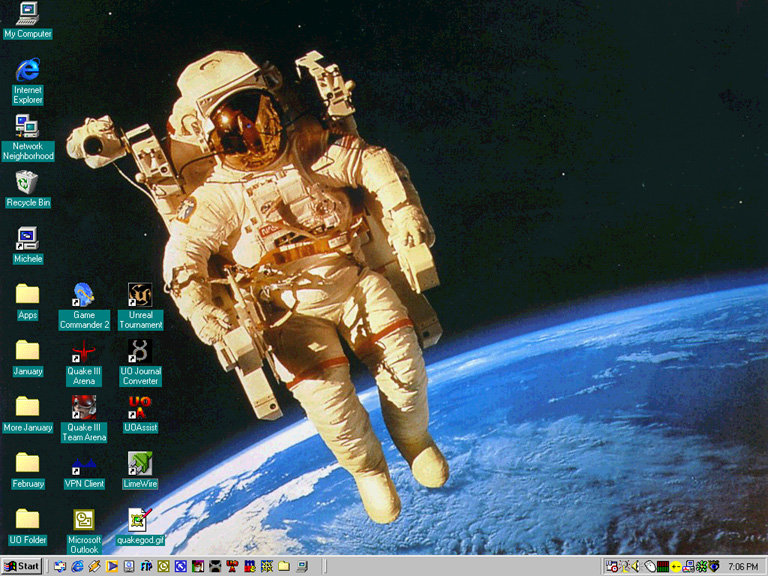Select the LimeWire shortcut

point(141,471)
